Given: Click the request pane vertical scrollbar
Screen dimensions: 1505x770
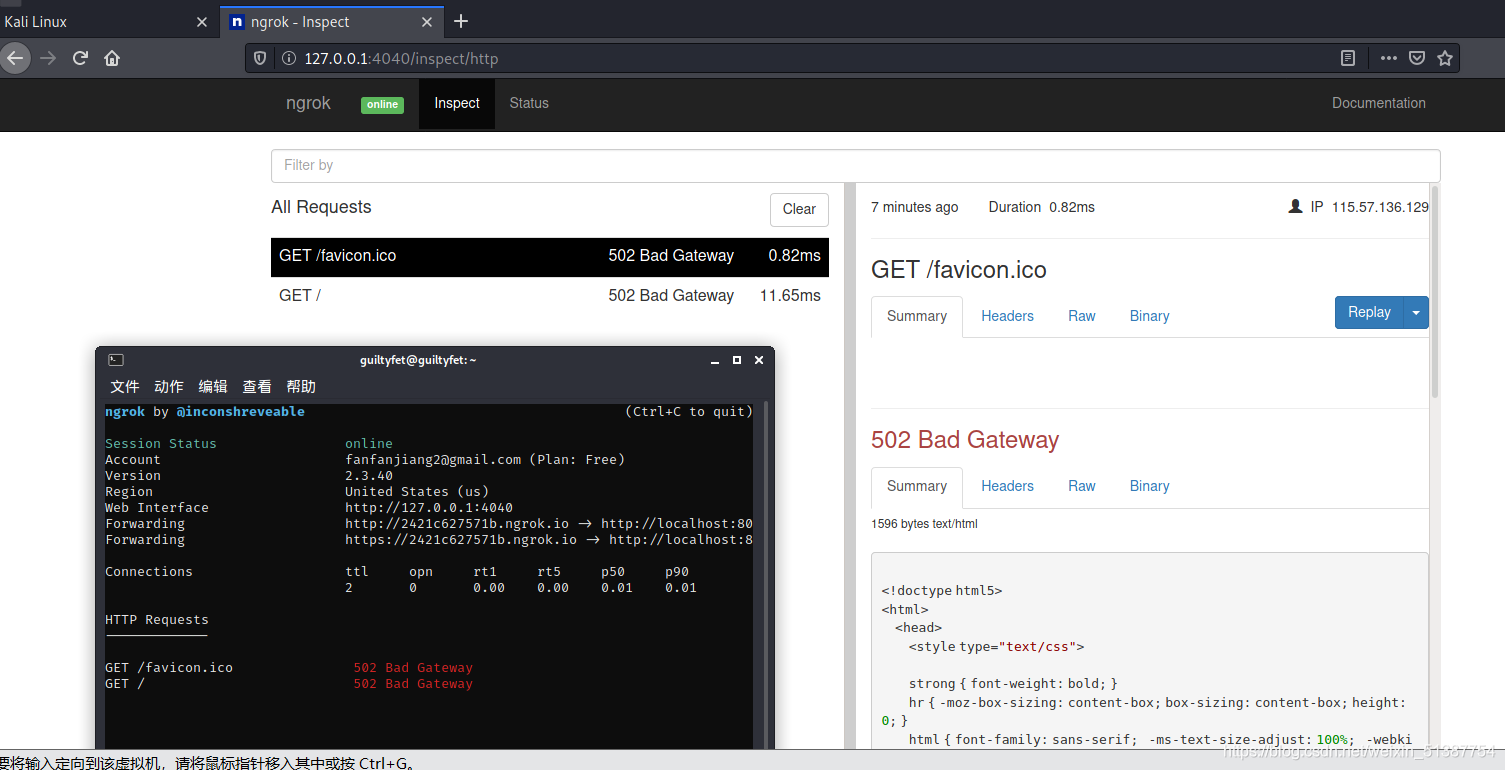Looking at the screenshot, I should coord(1435,290).
